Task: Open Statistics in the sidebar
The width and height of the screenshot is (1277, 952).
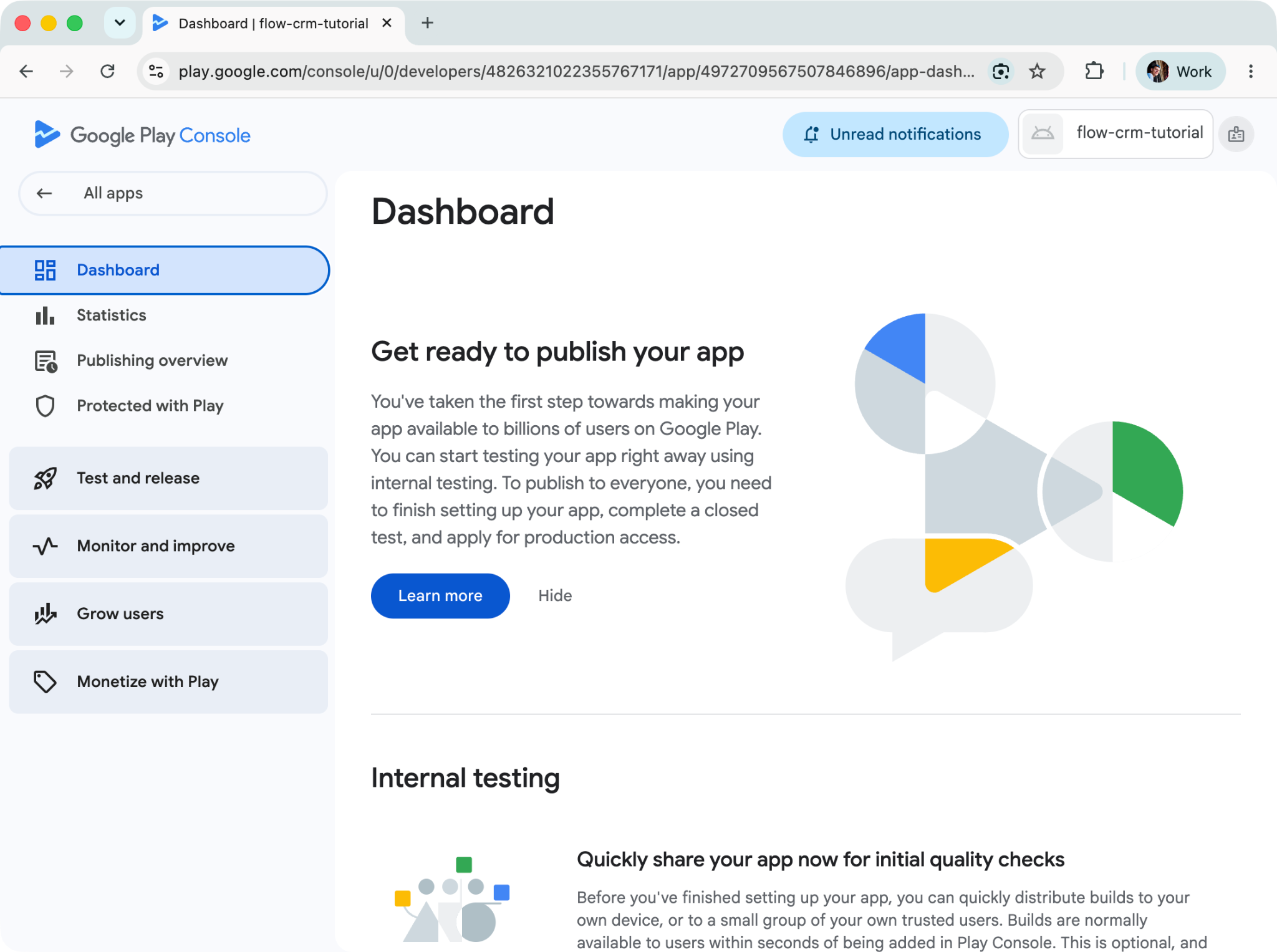Action: click(165, 315)
